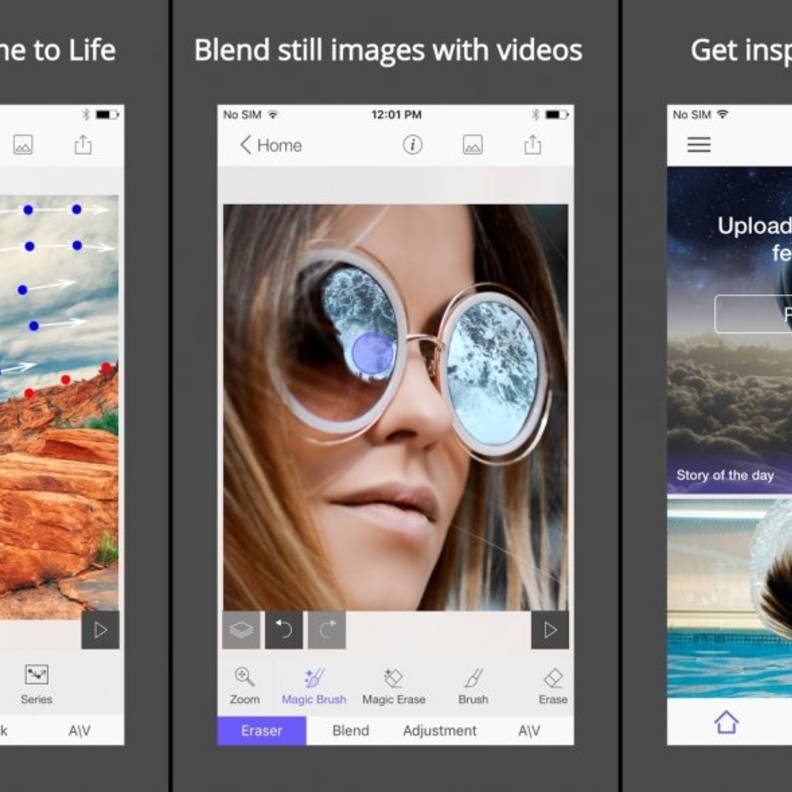Image resolution: width=792 pixels, height=792 pixels.
Task: Select the Series tool in left screen
Action: [x=37, y=685]
